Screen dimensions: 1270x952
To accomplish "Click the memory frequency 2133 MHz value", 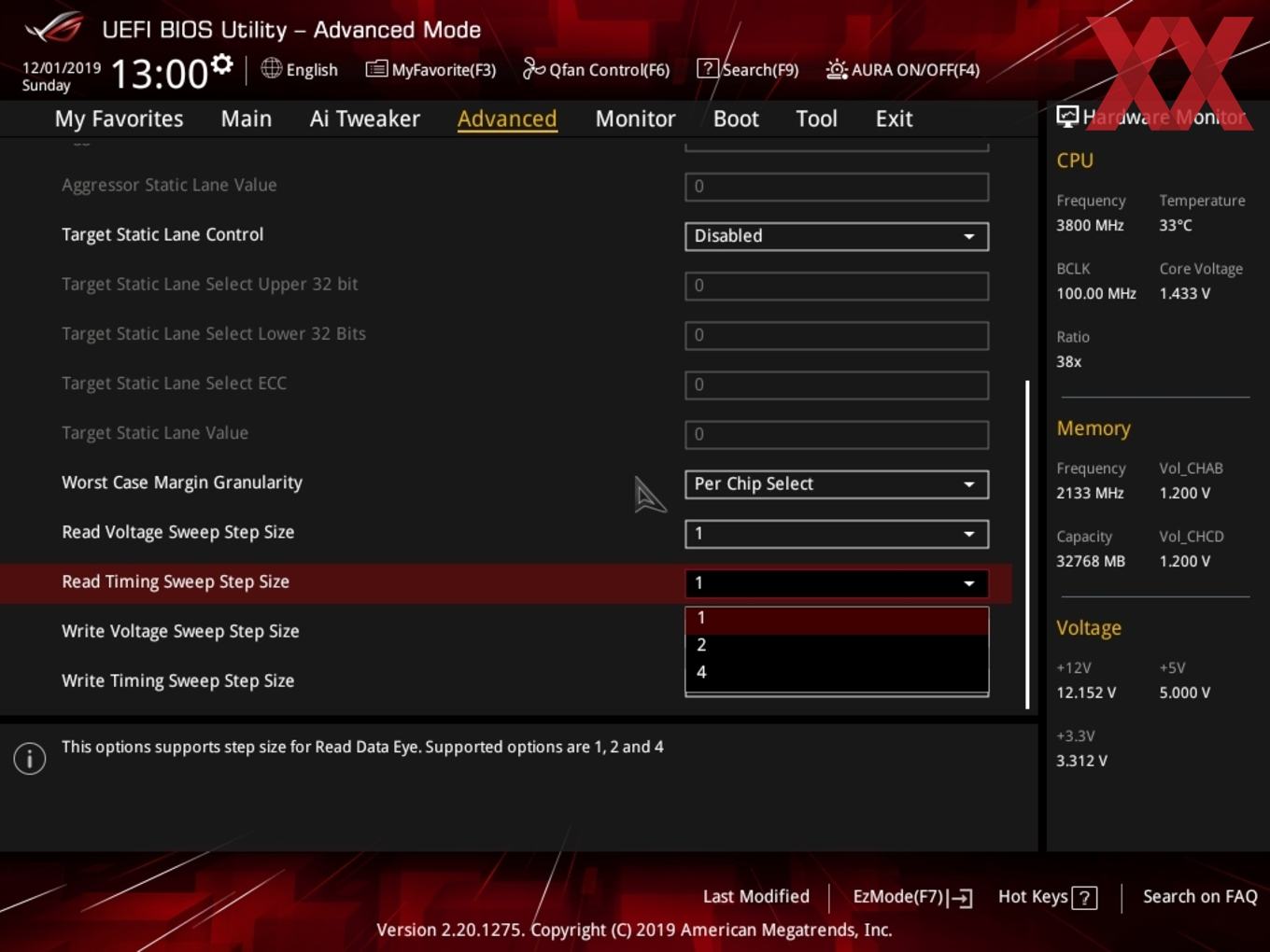I will 1090,493.
